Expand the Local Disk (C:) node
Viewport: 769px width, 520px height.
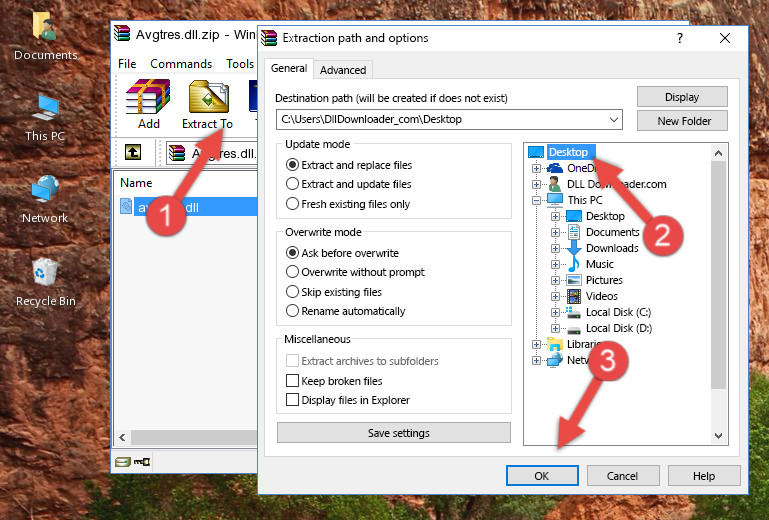(555, 312)
